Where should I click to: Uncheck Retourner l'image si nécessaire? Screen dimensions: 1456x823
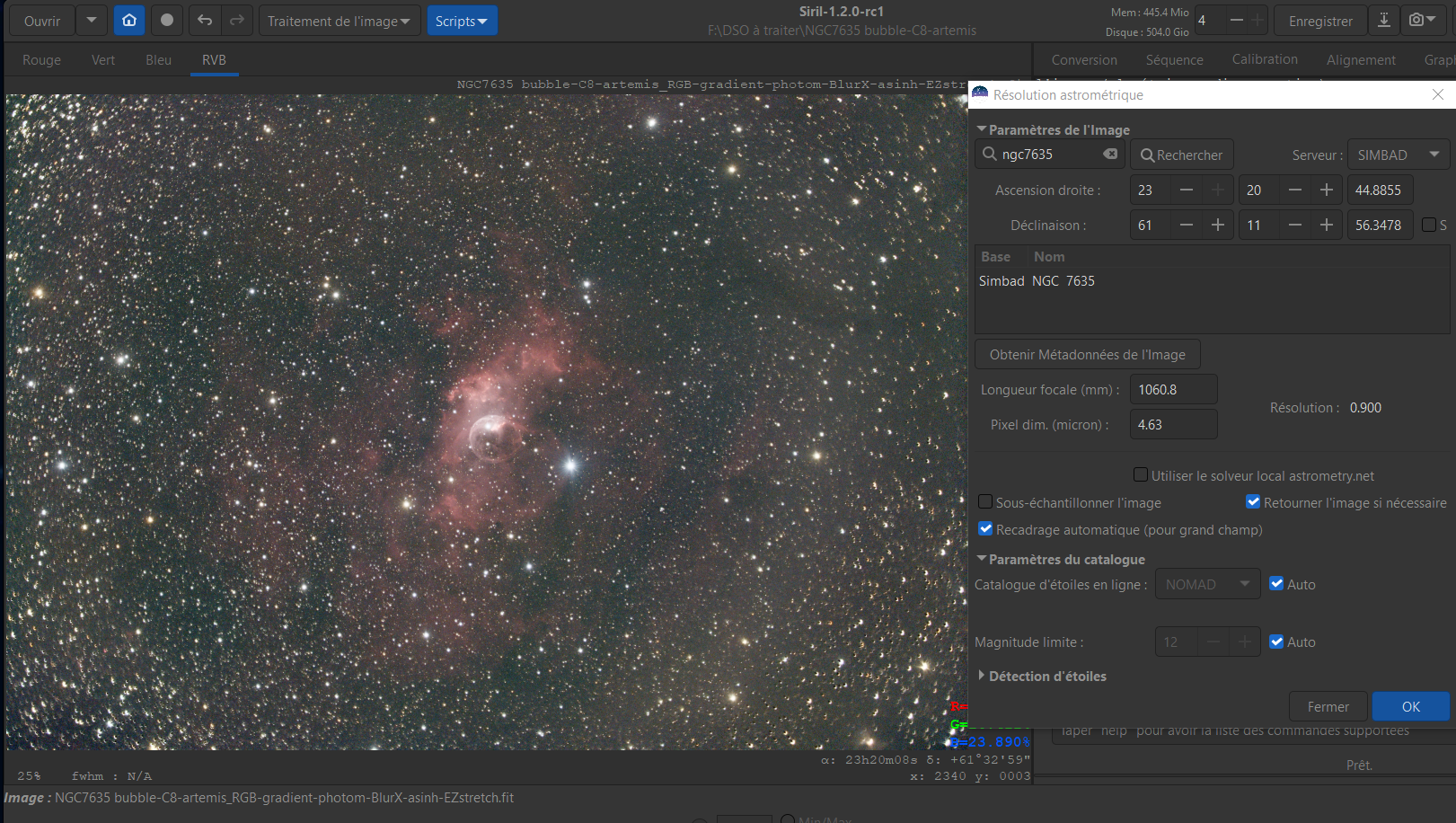pos(1253,501)
